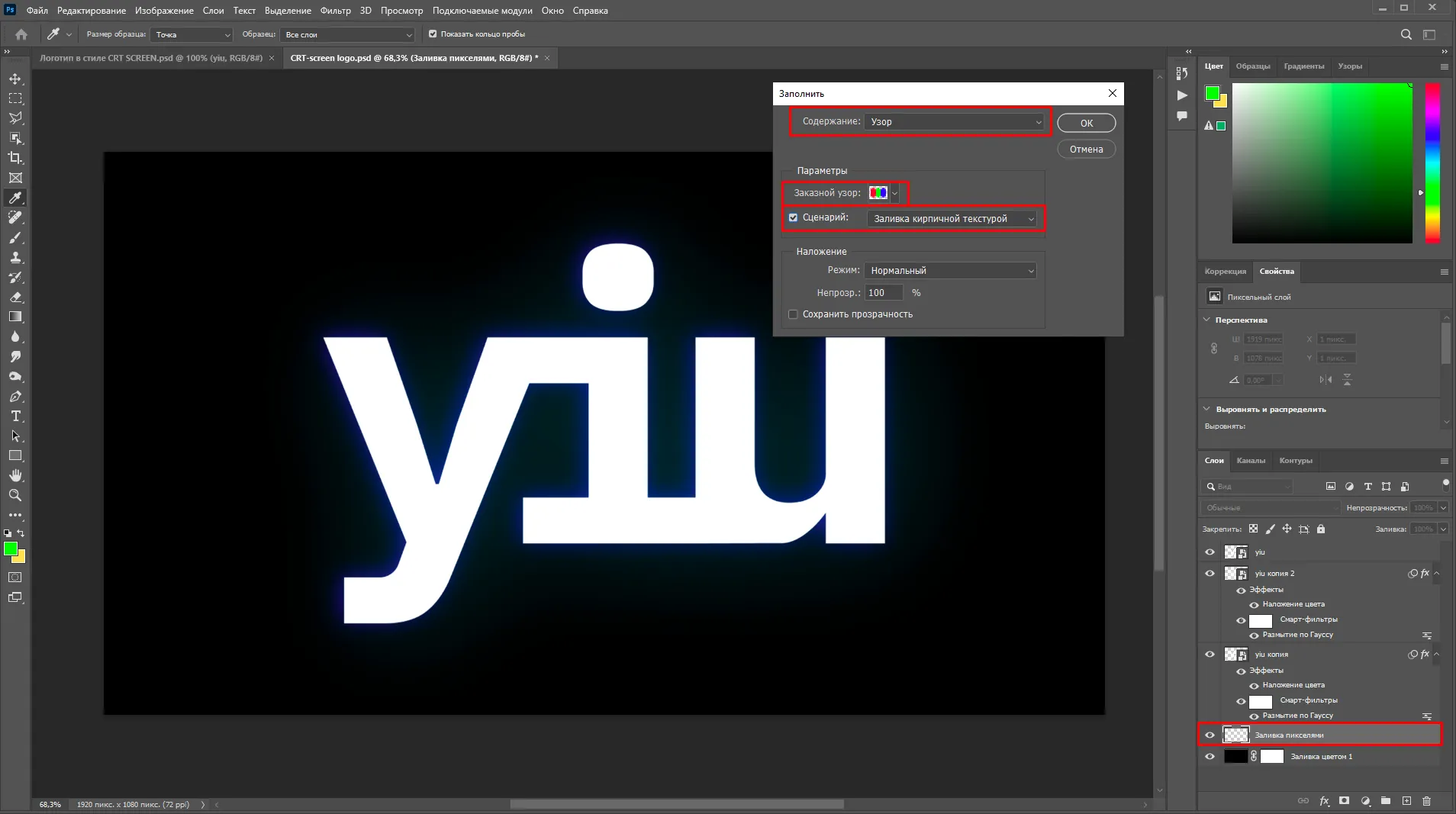
Task: Click the create new layer icon
Action: point(1406,801)
